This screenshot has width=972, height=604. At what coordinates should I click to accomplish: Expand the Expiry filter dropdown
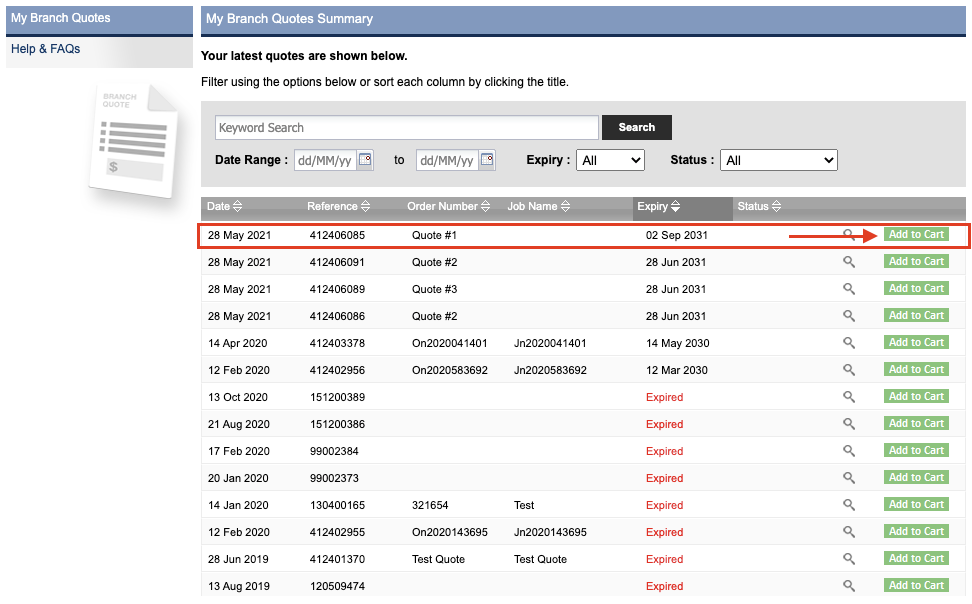610,160
